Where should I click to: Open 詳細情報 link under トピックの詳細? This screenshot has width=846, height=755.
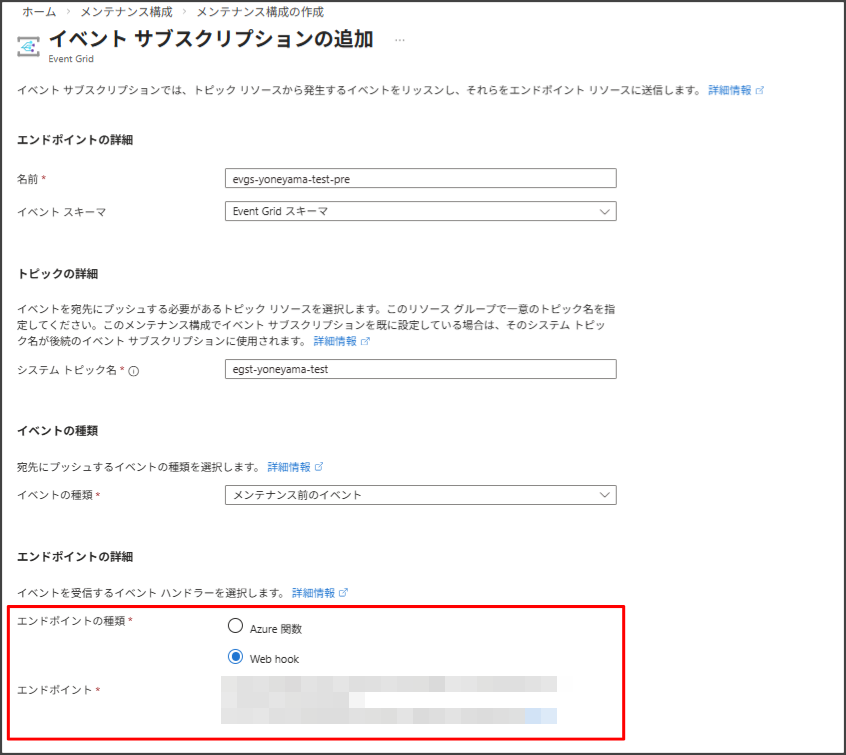point(335,341)
